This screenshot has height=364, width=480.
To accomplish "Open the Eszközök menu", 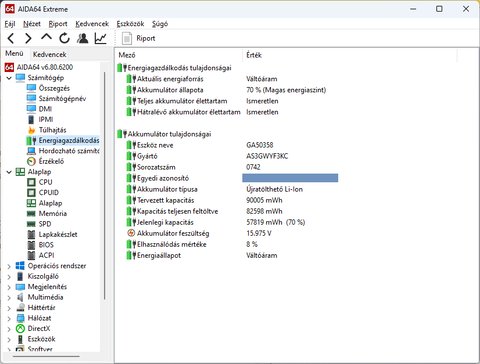I will 130,24.
